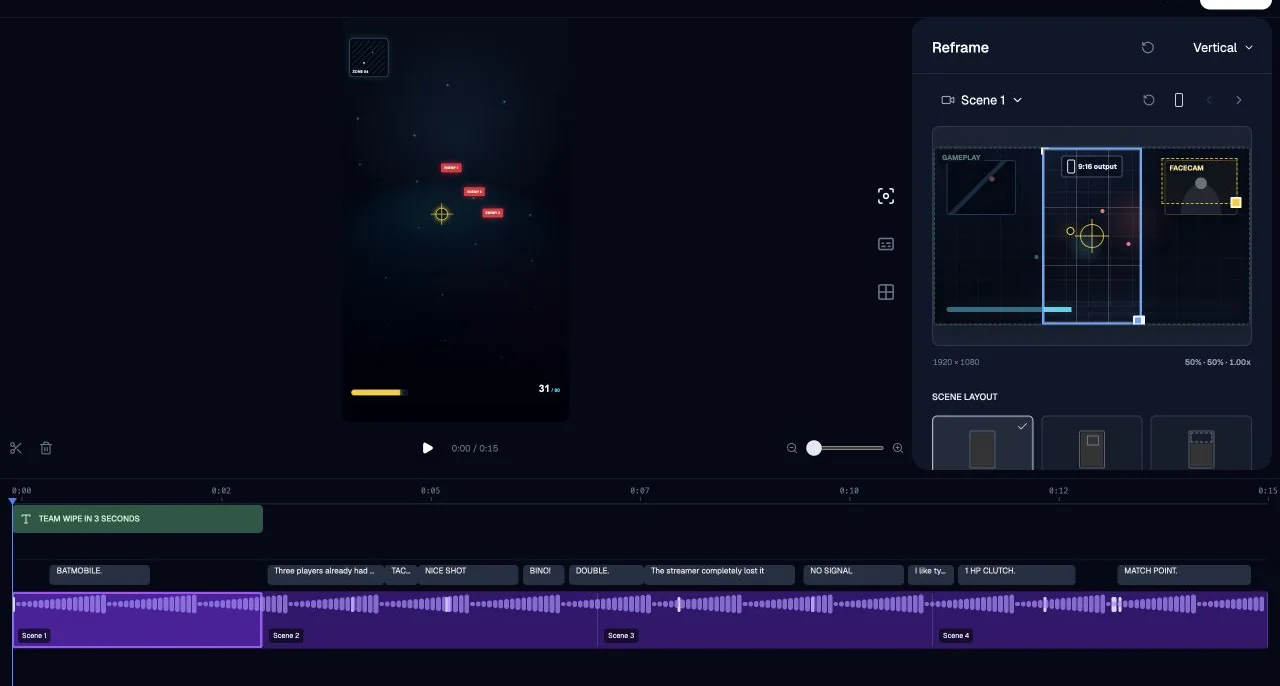
Task: Click the '1920 × 1080' resolution text
Action: pos(957,362)
